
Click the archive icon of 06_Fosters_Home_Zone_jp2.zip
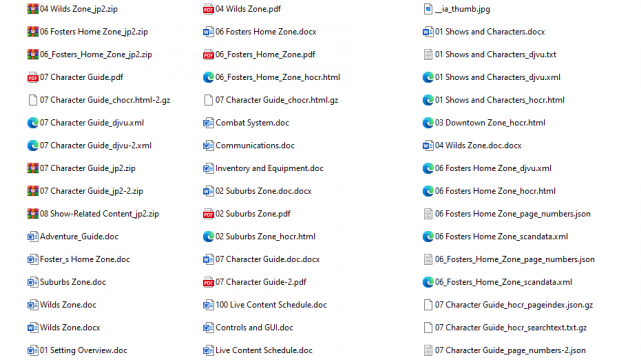click(x=33, y=54)
